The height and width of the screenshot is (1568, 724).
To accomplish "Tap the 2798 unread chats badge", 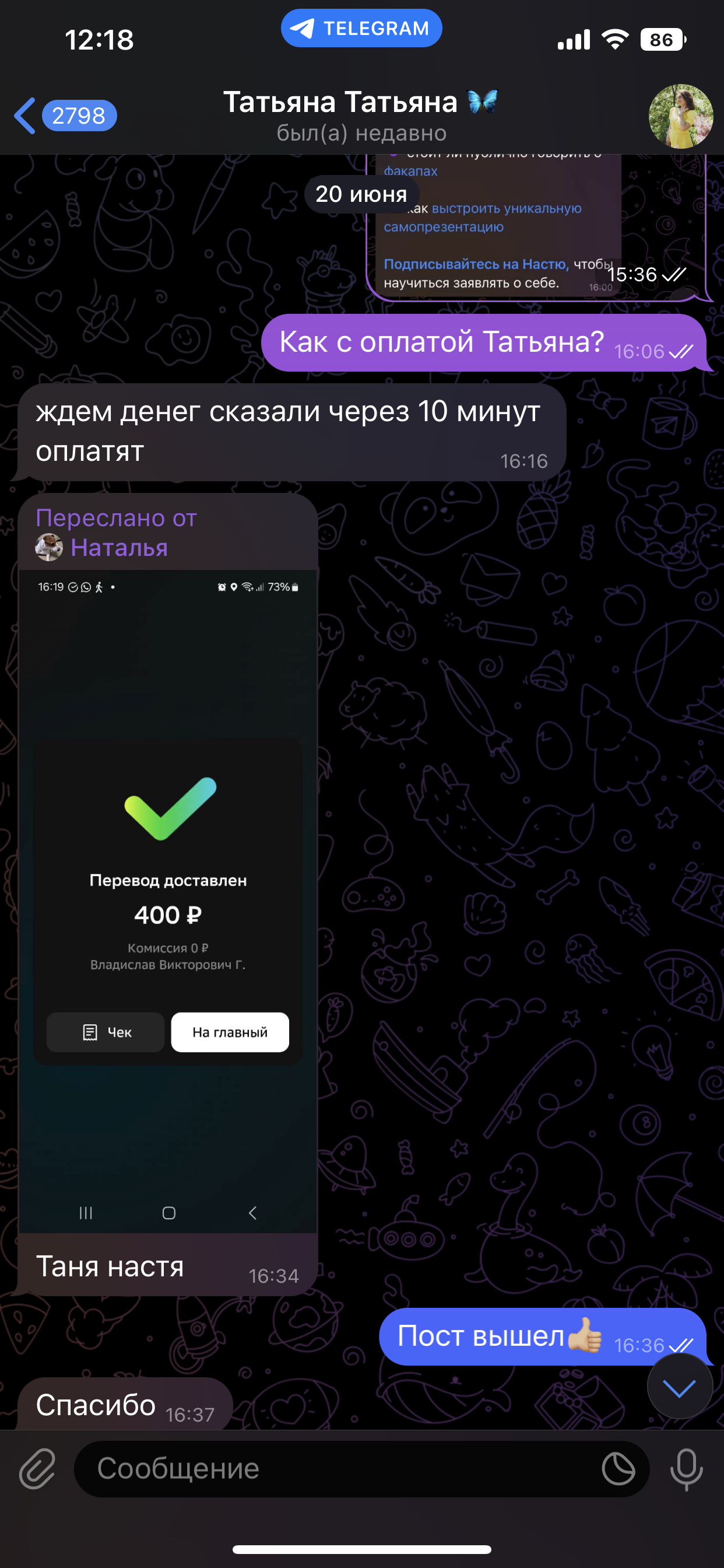I will coord(79,116).
